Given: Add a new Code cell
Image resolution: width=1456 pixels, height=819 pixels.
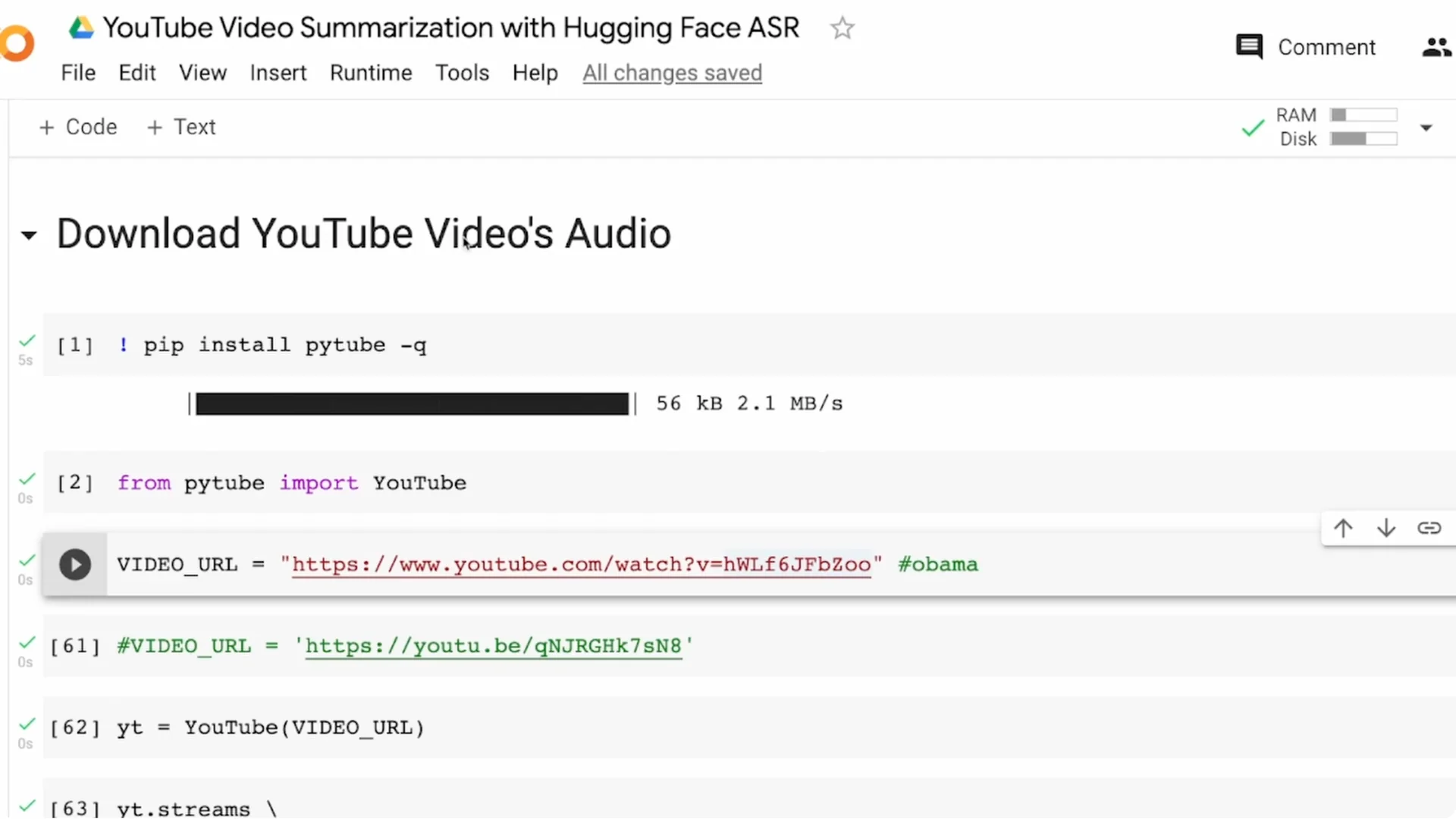Looking at the screenshot, I should [77, 127].
